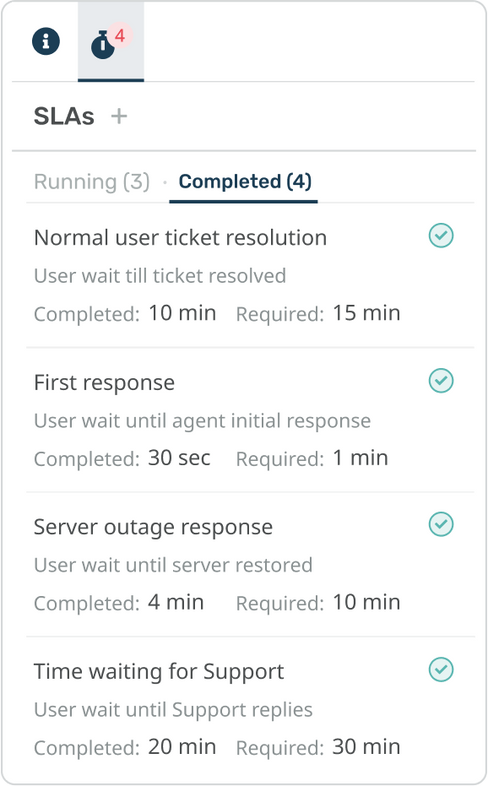Click First response completed check icon
488x786 pixels.
[441, 380]
